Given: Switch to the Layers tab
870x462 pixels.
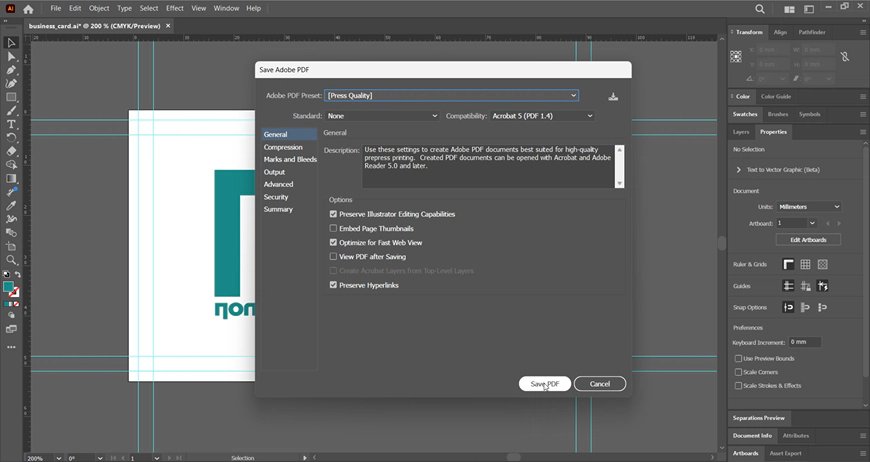Looking at the screenshot, I should pyautogui.click(x=741, y=132).
